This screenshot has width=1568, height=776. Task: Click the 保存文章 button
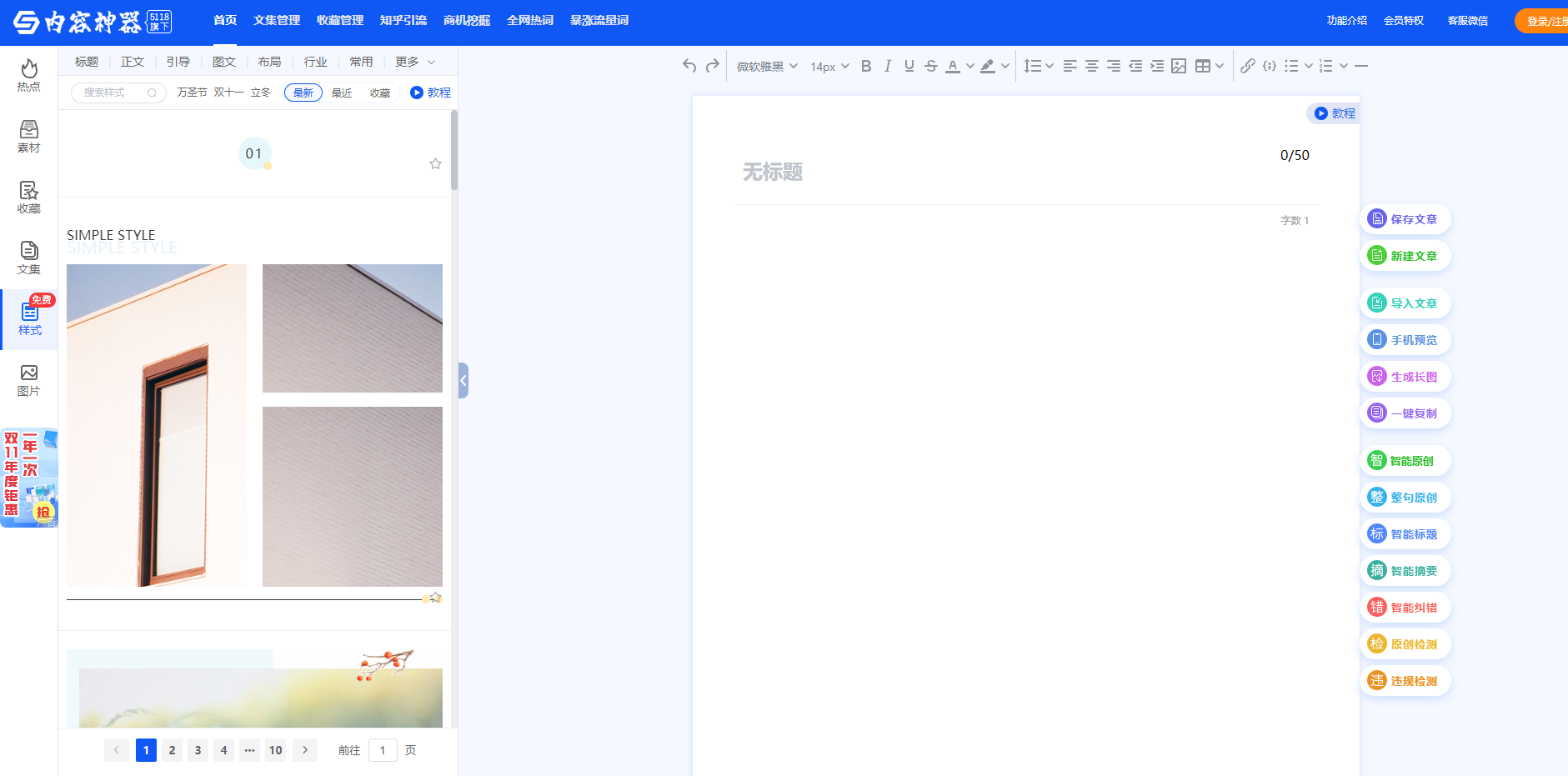(x=1405, y=219)
